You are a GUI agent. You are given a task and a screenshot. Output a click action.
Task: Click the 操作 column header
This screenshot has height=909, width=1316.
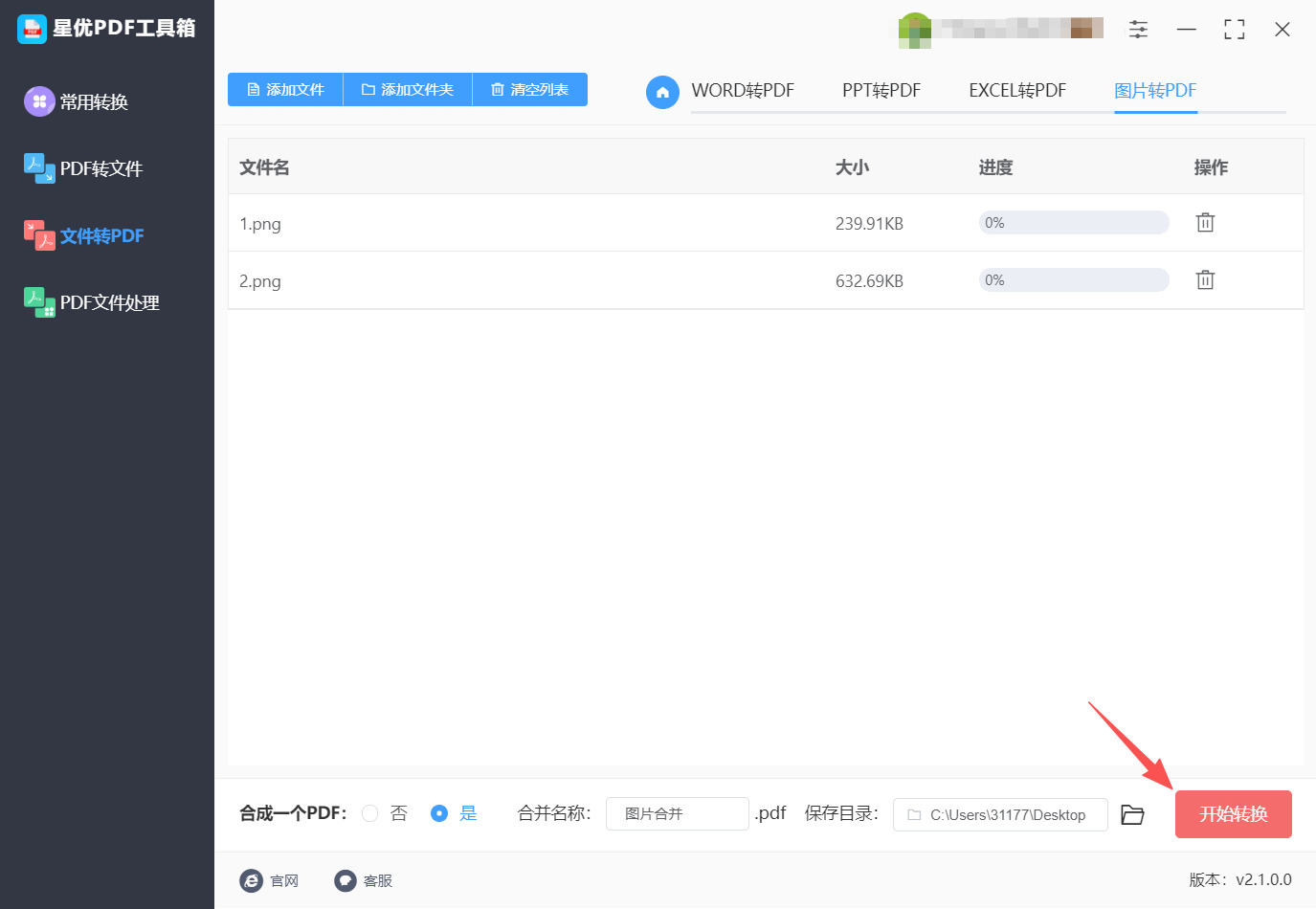tap(1211, 167)
